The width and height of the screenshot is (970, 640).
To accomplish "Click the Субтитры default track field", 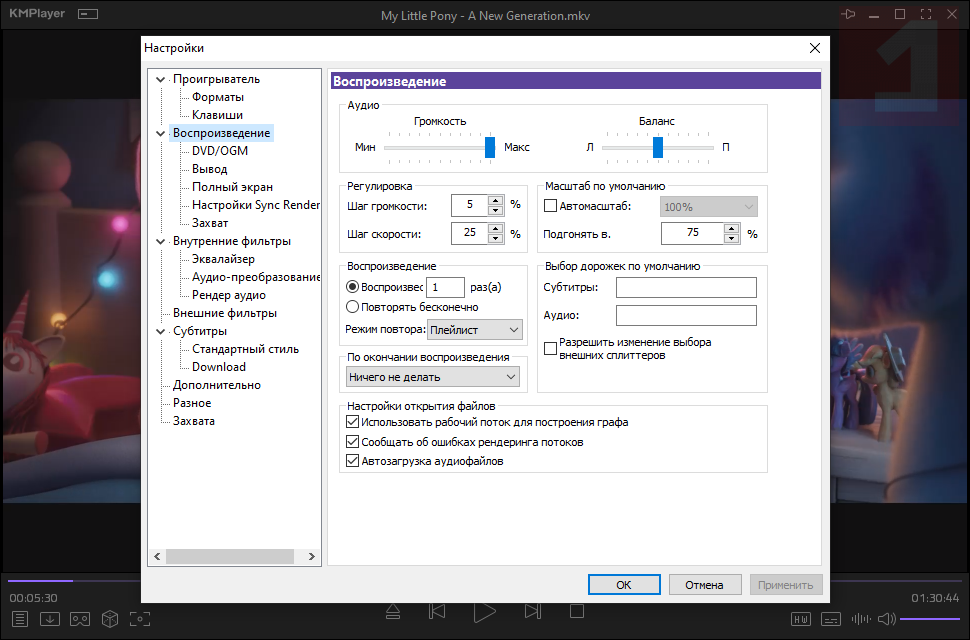I will point(686,287).
